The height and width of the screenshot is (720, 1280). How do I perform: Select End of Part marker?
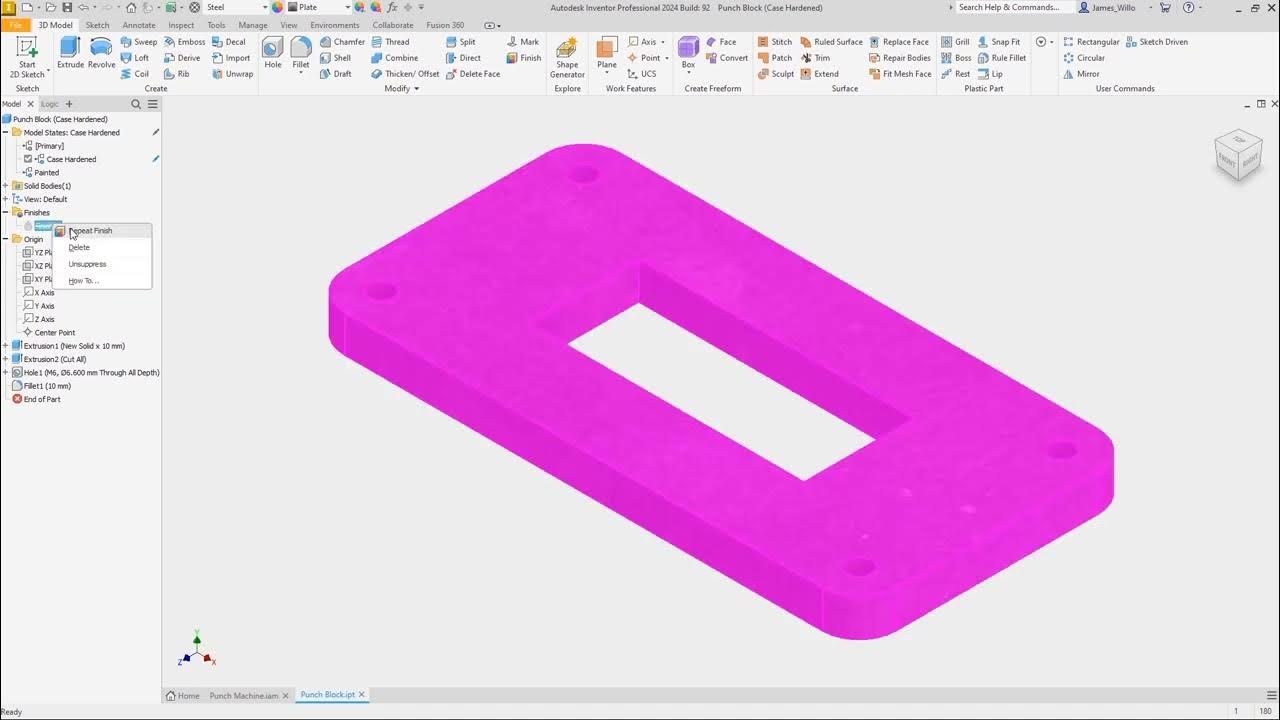[x=36, y=399]
